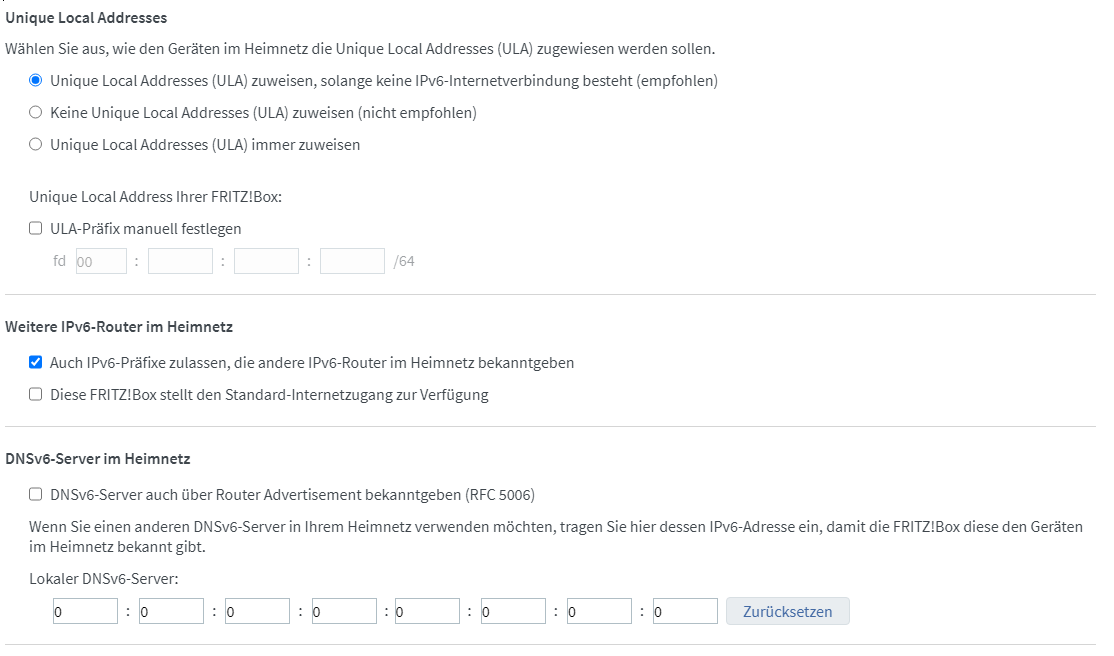Image resolution: width=1114 pixels, height=656 pixels.
Task: Click first Lokaler DNSv6-Server address field
Action: [x=85, y=611]
